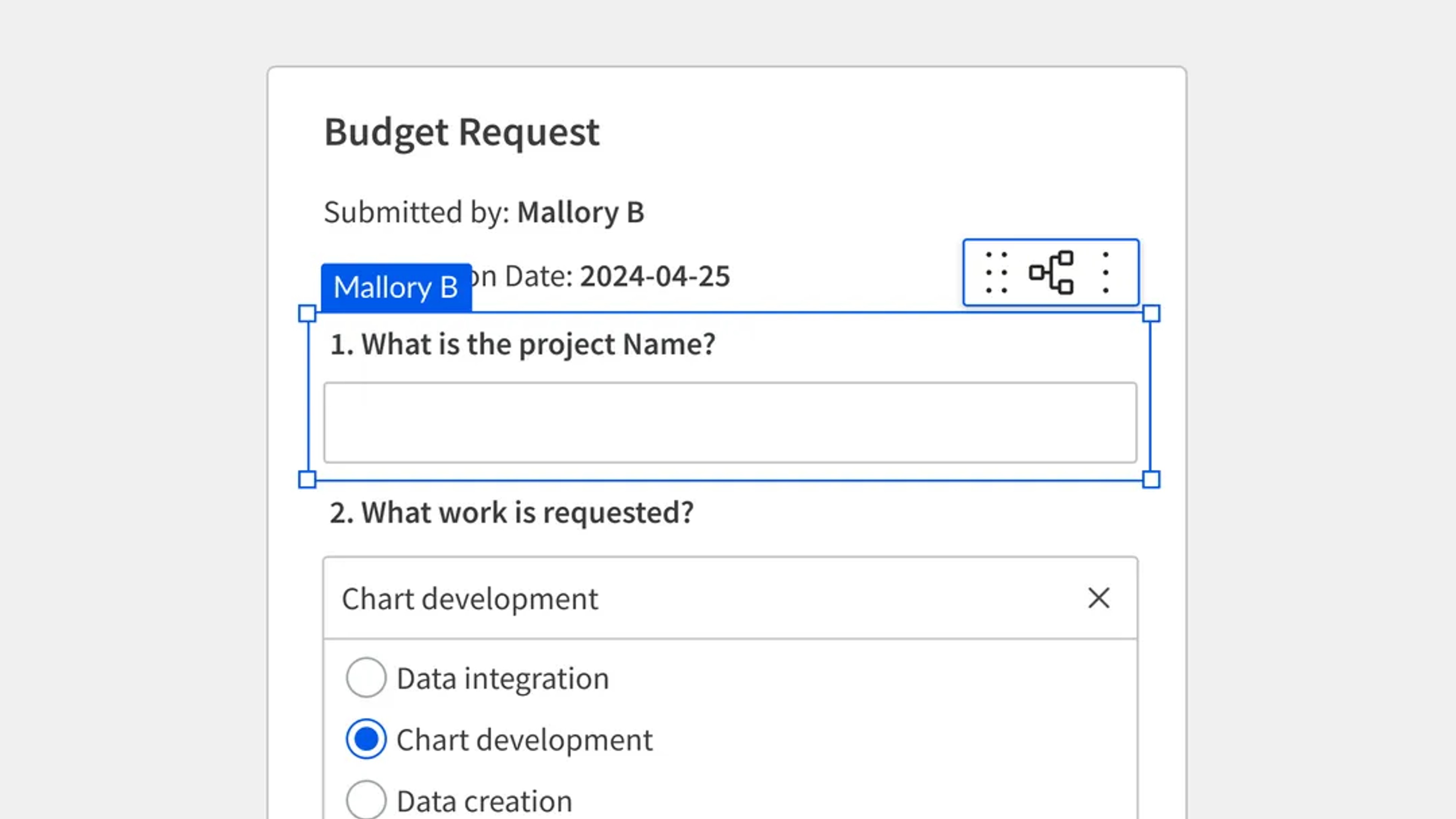Click the top-right selection handle
Screen dimensions: 1456x819
pos(1152,313)
